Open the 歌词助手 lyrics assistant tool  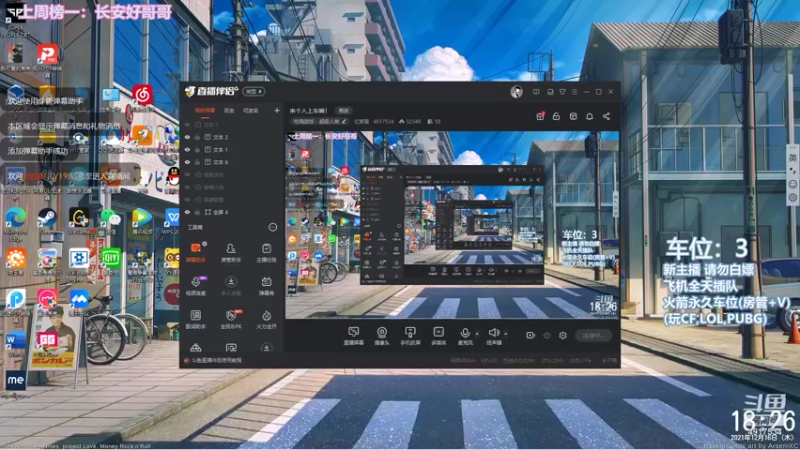coord(195,319)
